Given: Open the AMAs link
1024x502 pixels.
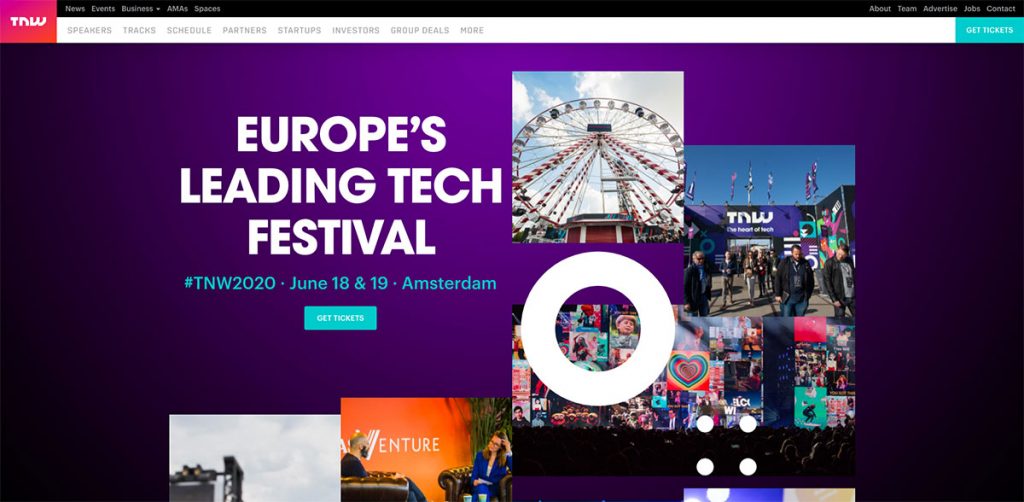Looking at the screenshot, I should [x=177, y=8].
